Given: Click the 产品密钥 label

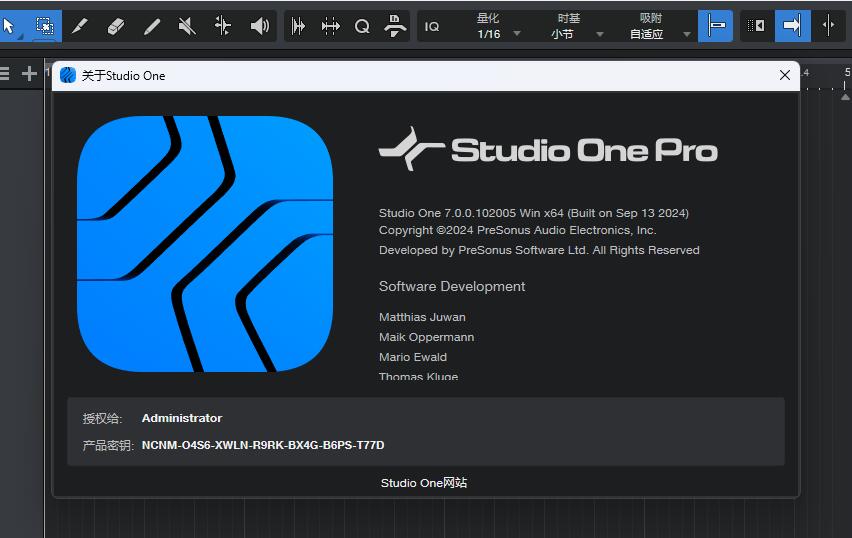Looking at the screenshot, I should pyautogui.click(x=108, y=446).
